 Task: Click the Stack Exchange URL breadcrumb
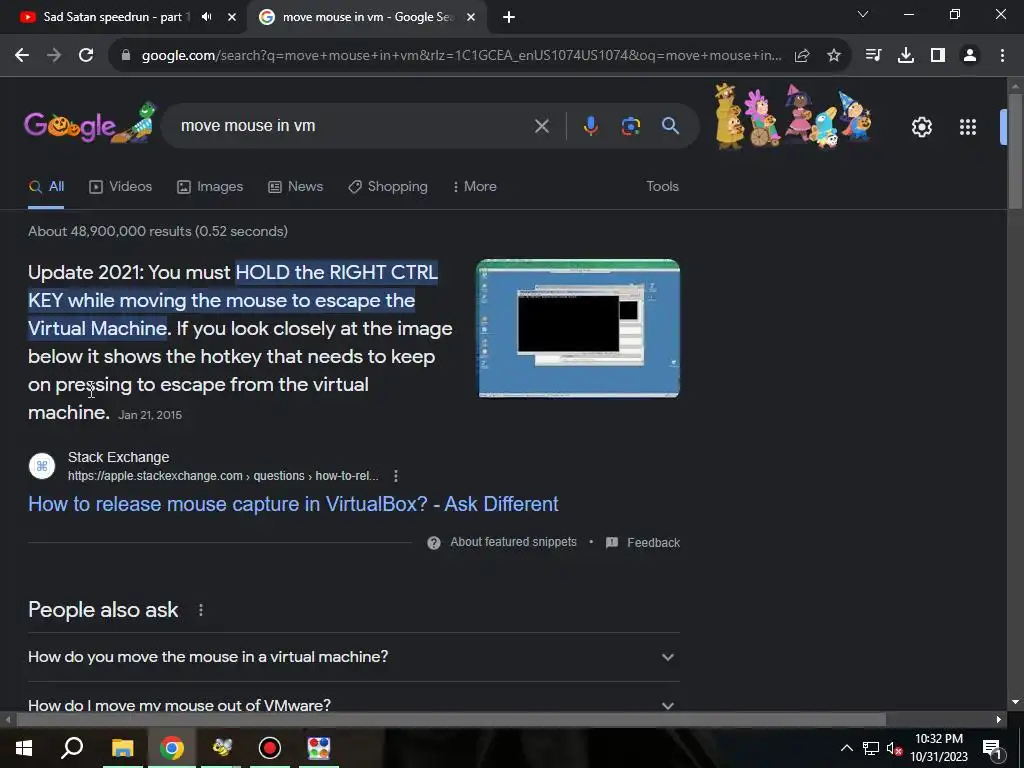coord(223,476)
